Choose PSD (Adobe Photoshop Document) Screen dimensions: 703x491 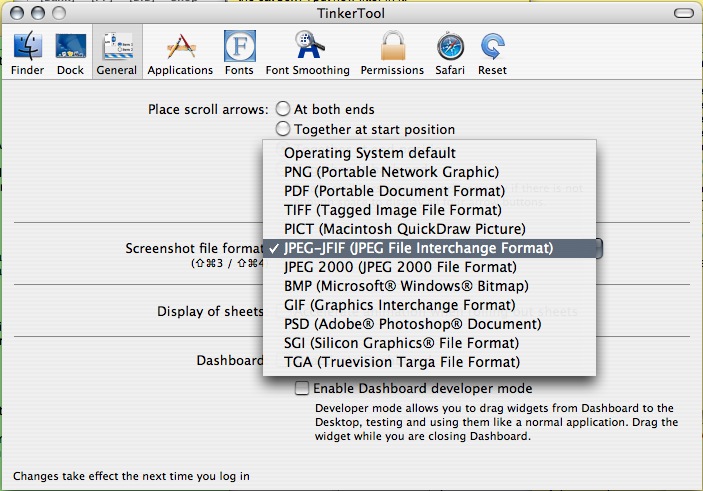430,324
